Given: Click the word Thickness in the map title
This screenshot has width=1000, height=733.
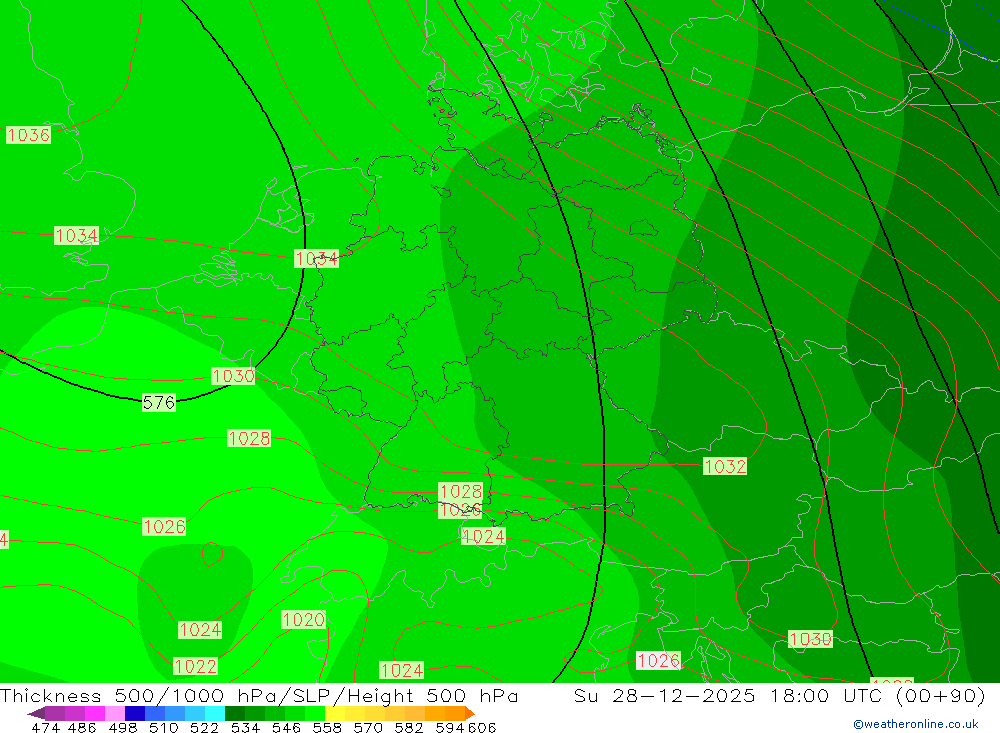Looking at the screenshot, I should coord(50,695).
